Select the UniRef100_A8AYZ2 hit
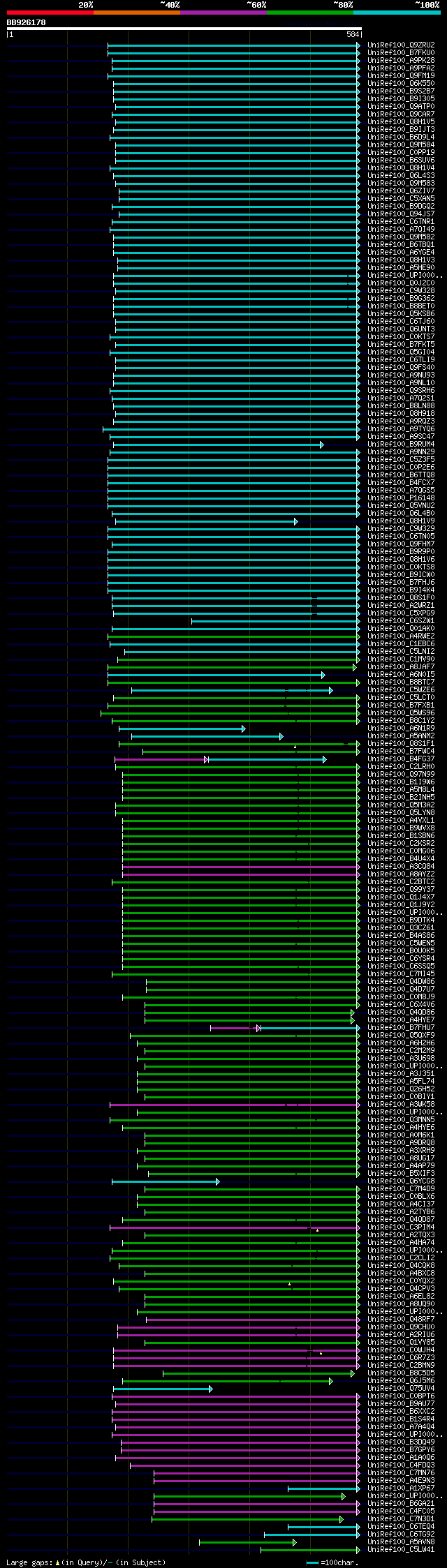The width and height of the screenshot is (447, 1568). [401, 874]
